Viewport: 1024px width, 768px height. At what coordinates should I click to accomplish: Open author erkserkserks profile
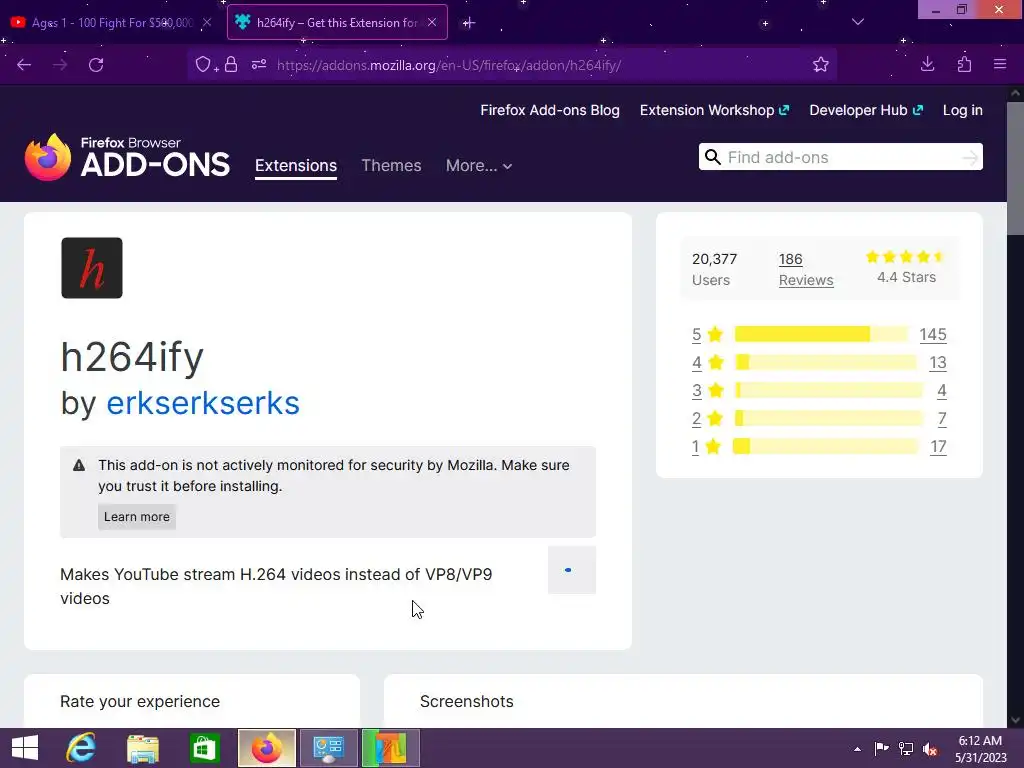click(202, 403)
